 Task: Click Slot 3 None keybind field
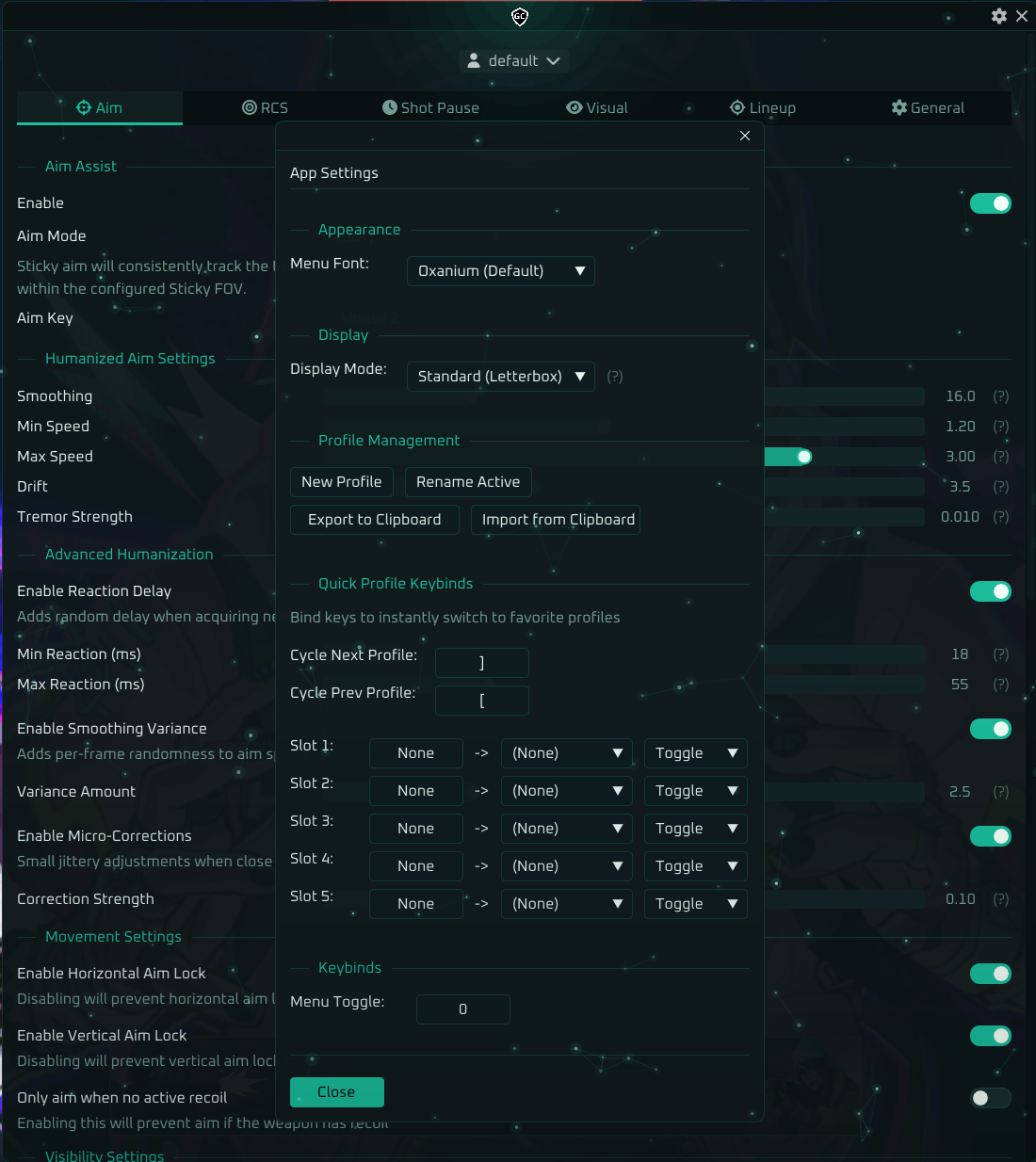pyautogui.click(x=416, y=829)
